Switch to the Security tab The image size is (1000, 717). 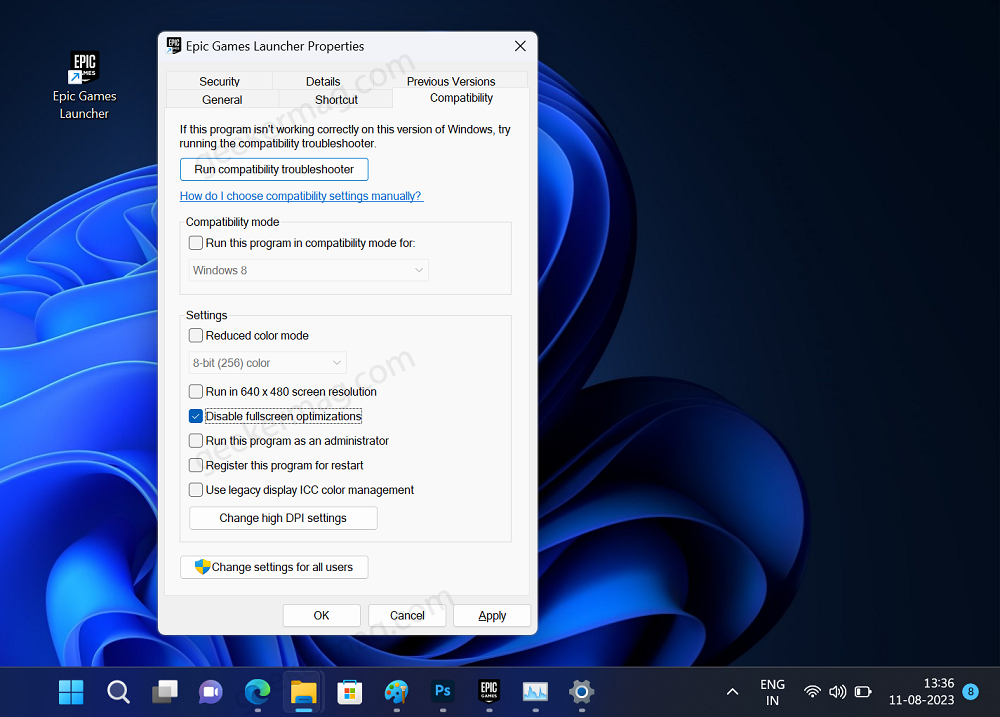(219, 81)
